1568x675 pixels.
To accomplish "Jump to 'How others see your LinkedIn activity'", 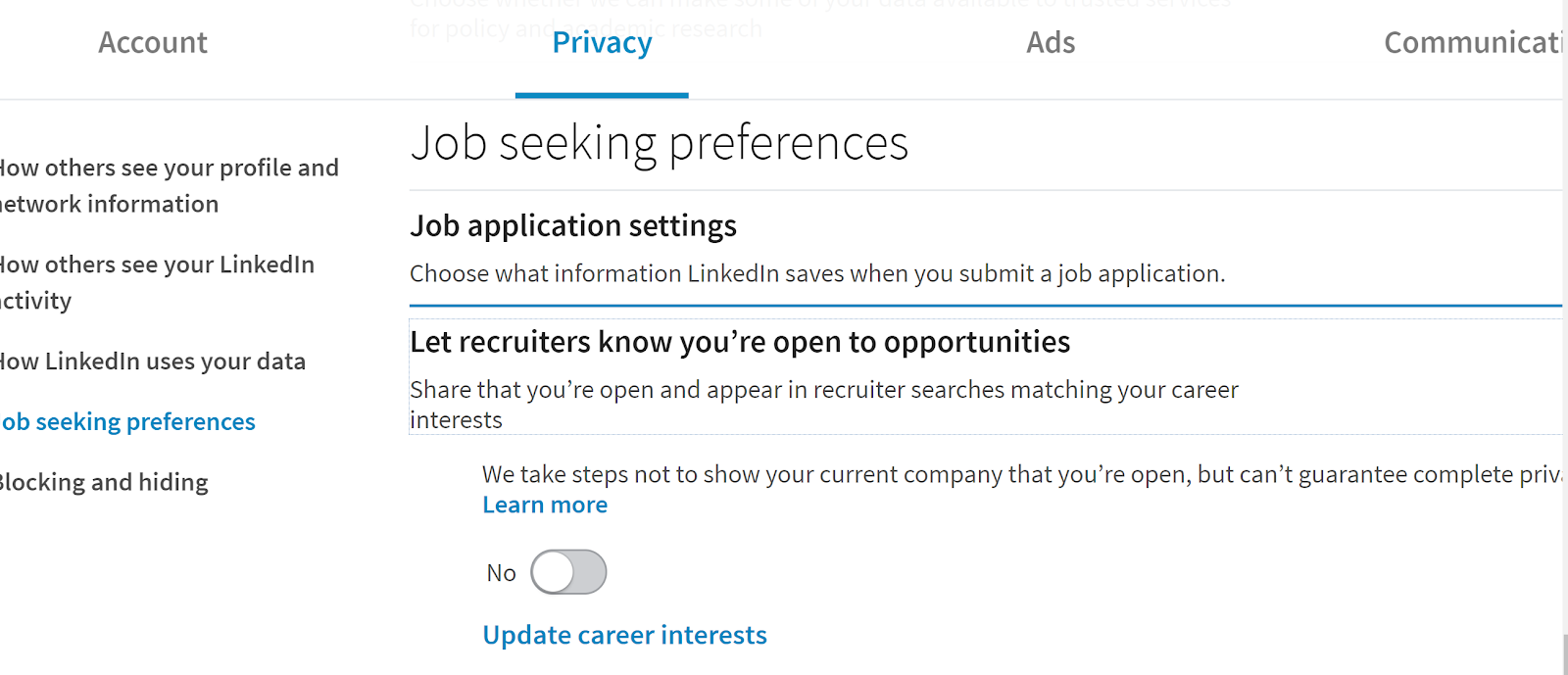I will [157, 282].
